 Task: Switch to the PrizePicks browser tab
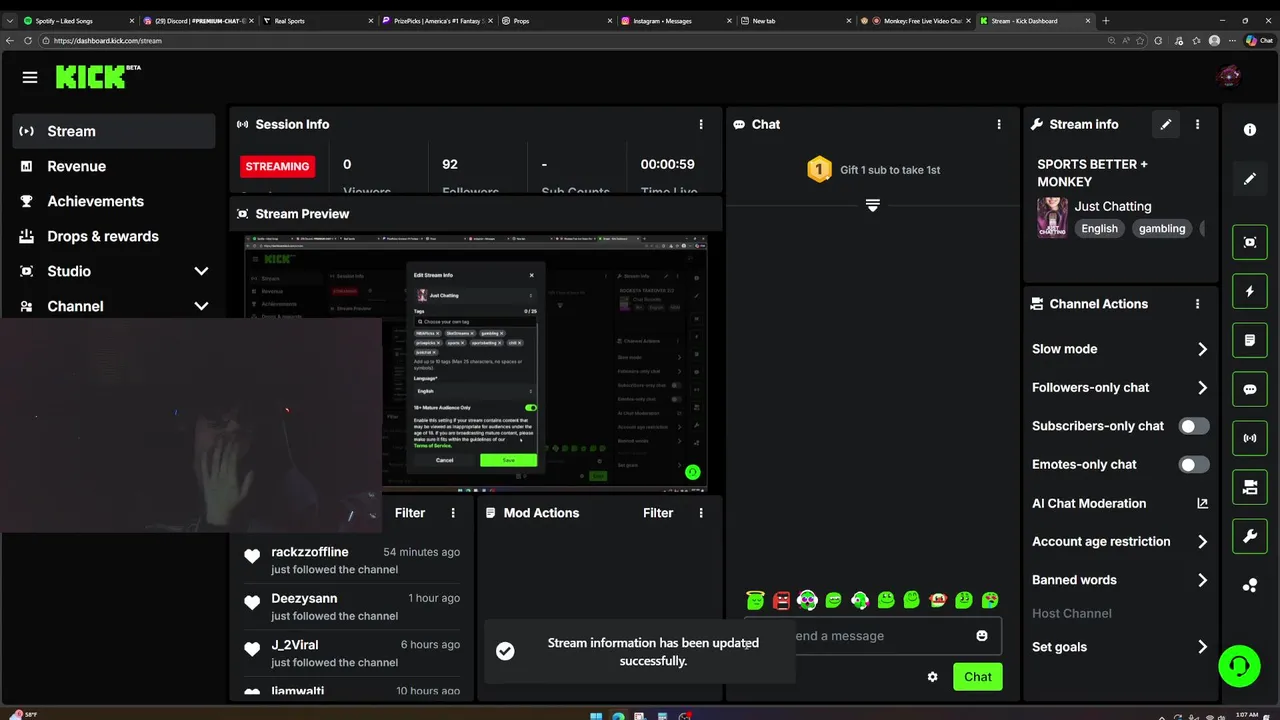point(438,20)
